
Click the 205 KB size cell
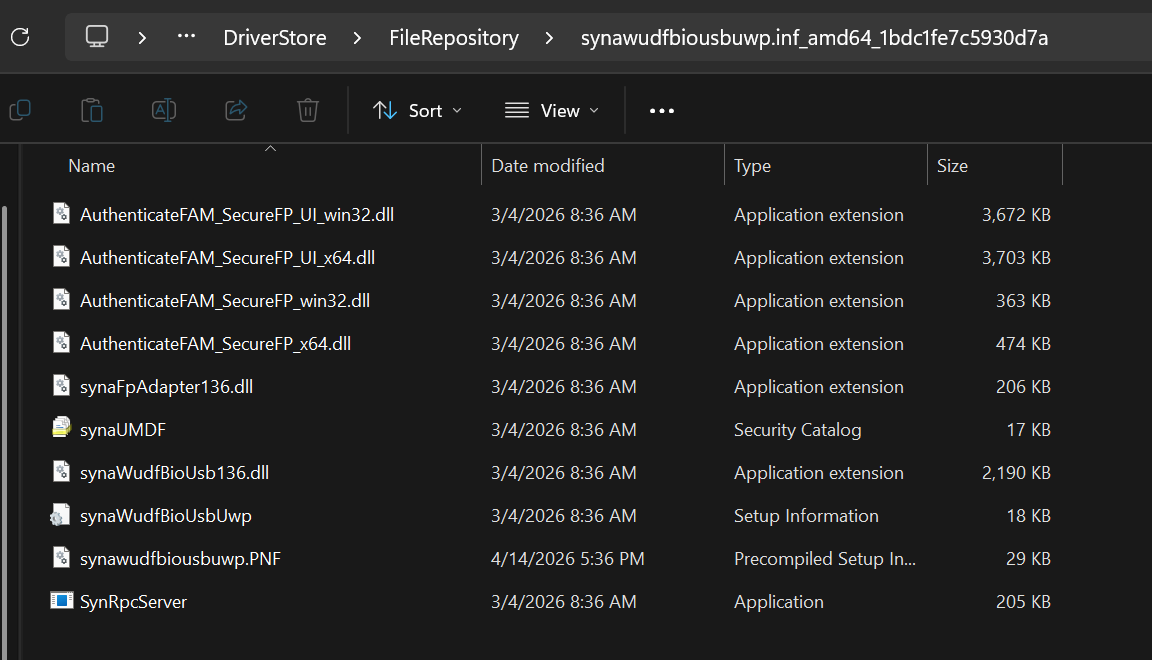coord(1023,602)
